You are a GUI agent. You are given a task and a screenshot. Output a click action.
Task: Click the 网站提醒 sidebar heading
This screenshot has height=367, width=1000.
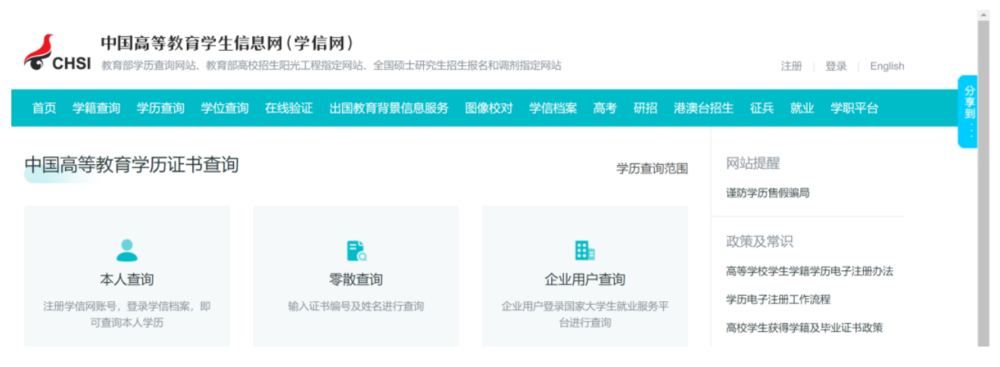(x=753, y=163)
